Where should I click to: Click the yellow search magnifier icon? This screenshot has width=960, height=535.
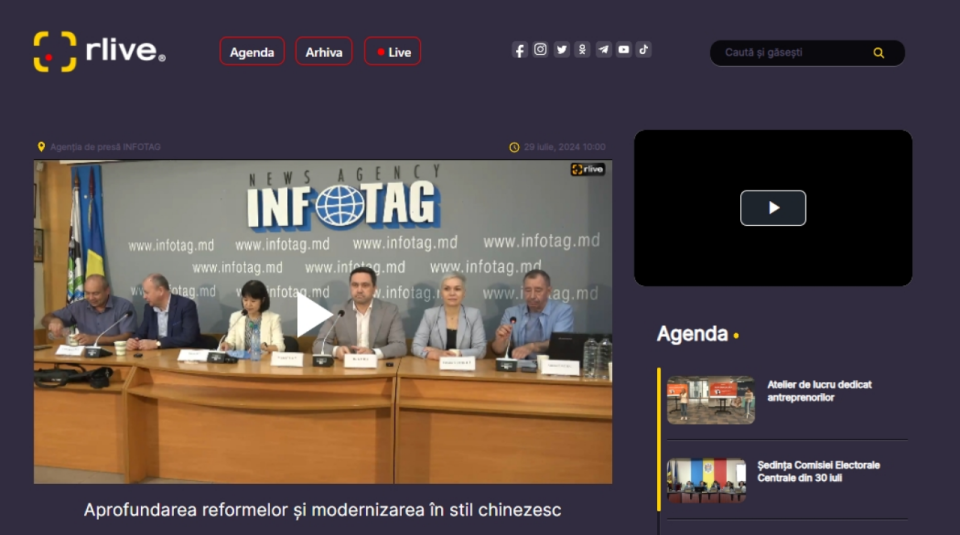[879, 53]
